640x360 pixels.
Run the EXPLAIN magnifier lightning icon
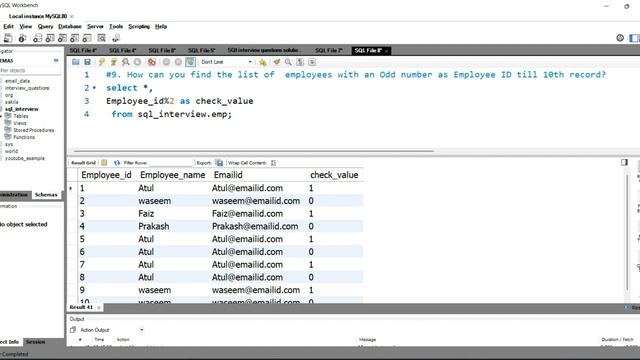tap(126, 62)
